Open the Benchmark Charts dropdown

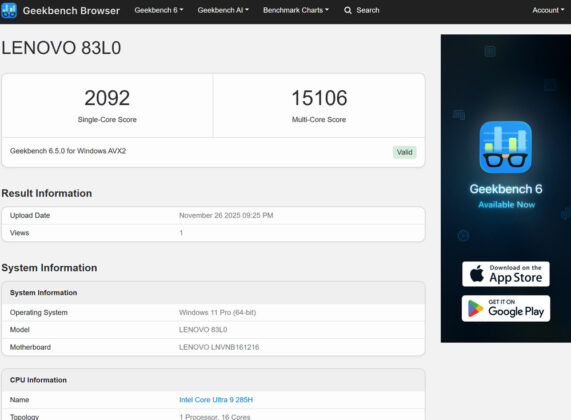(x=296, y=10)
